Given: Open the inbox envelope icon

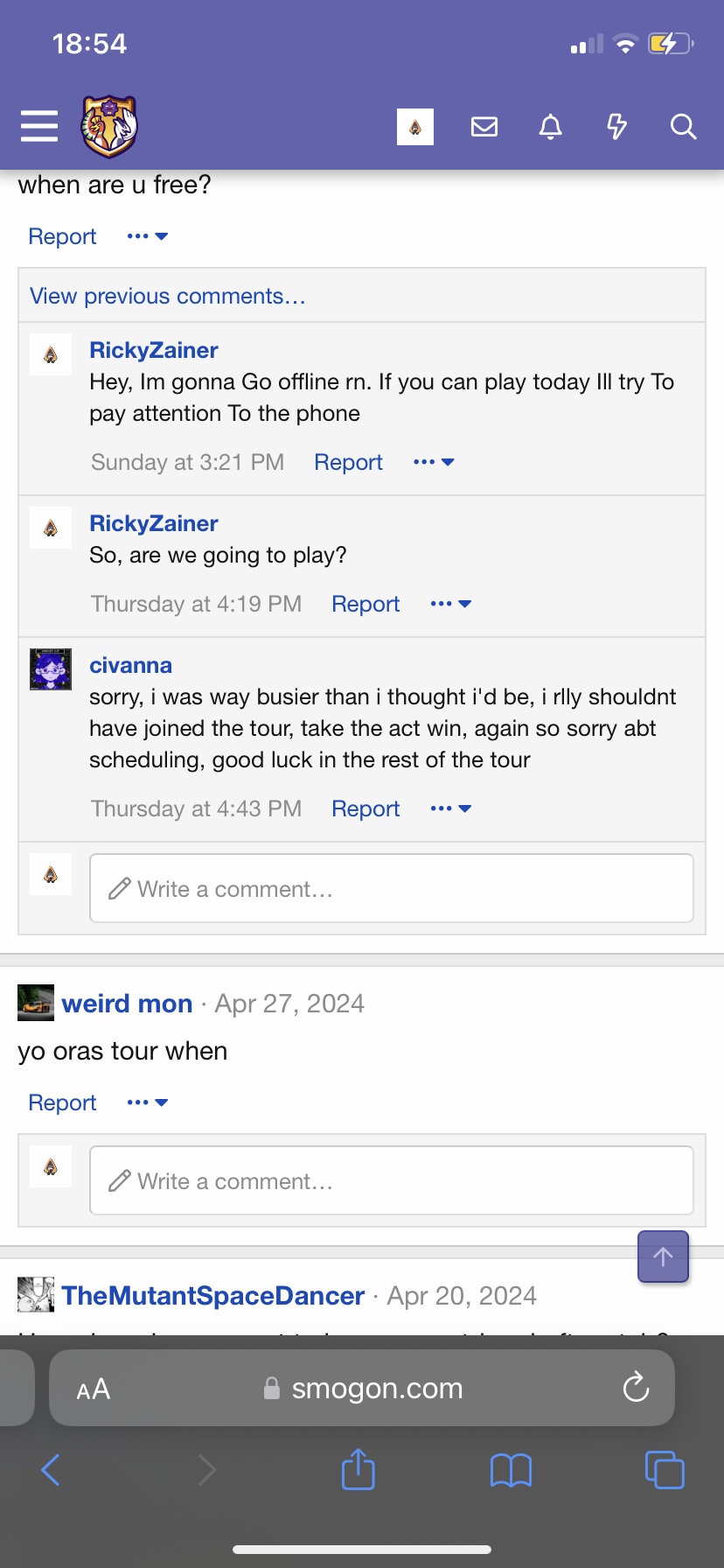Looking at the screenshot, I should (x=484, y=127).
